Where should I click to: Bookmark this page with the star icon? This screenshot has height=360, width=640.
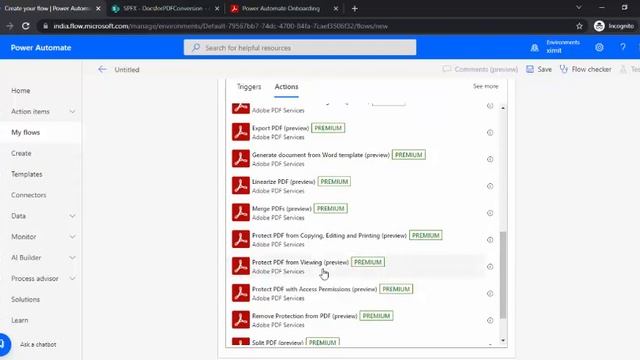tap(579, 26)
